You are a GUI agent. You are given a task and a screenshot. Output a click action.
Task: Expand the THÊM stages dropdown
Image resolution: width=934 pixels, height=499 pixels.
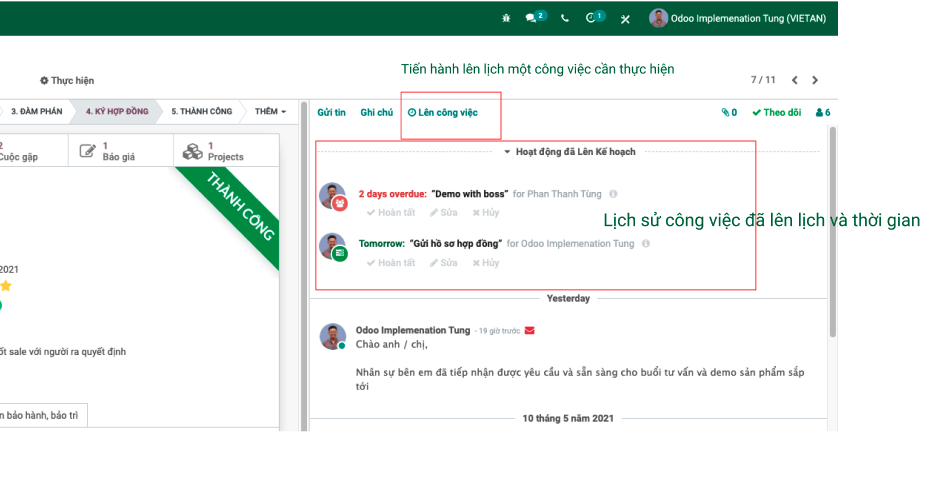point(270,111)
